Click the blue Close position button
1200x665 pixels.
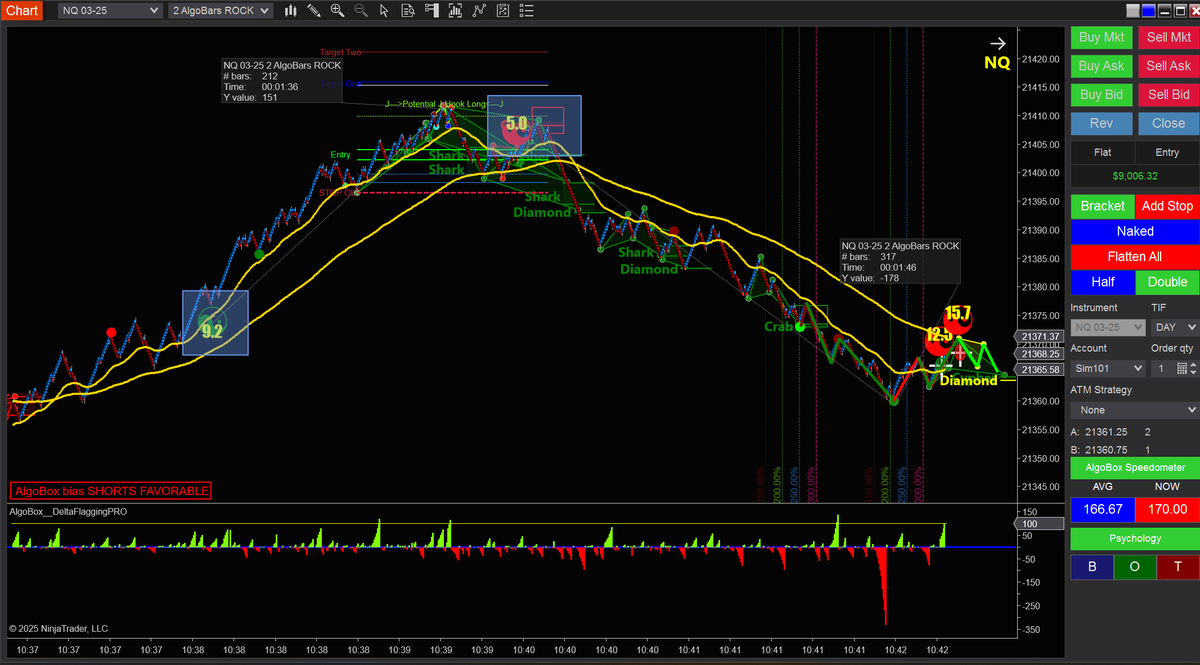(1168, 124)
